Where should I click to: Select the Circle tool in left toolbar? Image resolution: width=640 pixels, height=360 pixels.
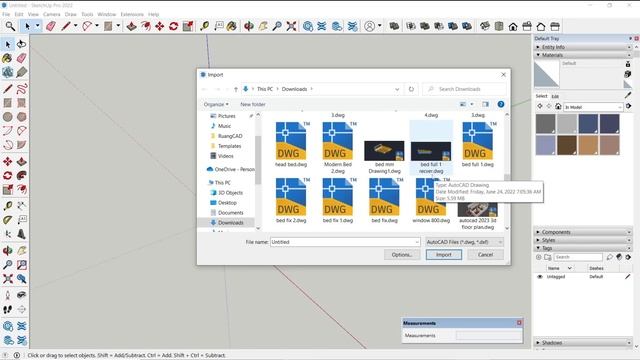(8, 117)
